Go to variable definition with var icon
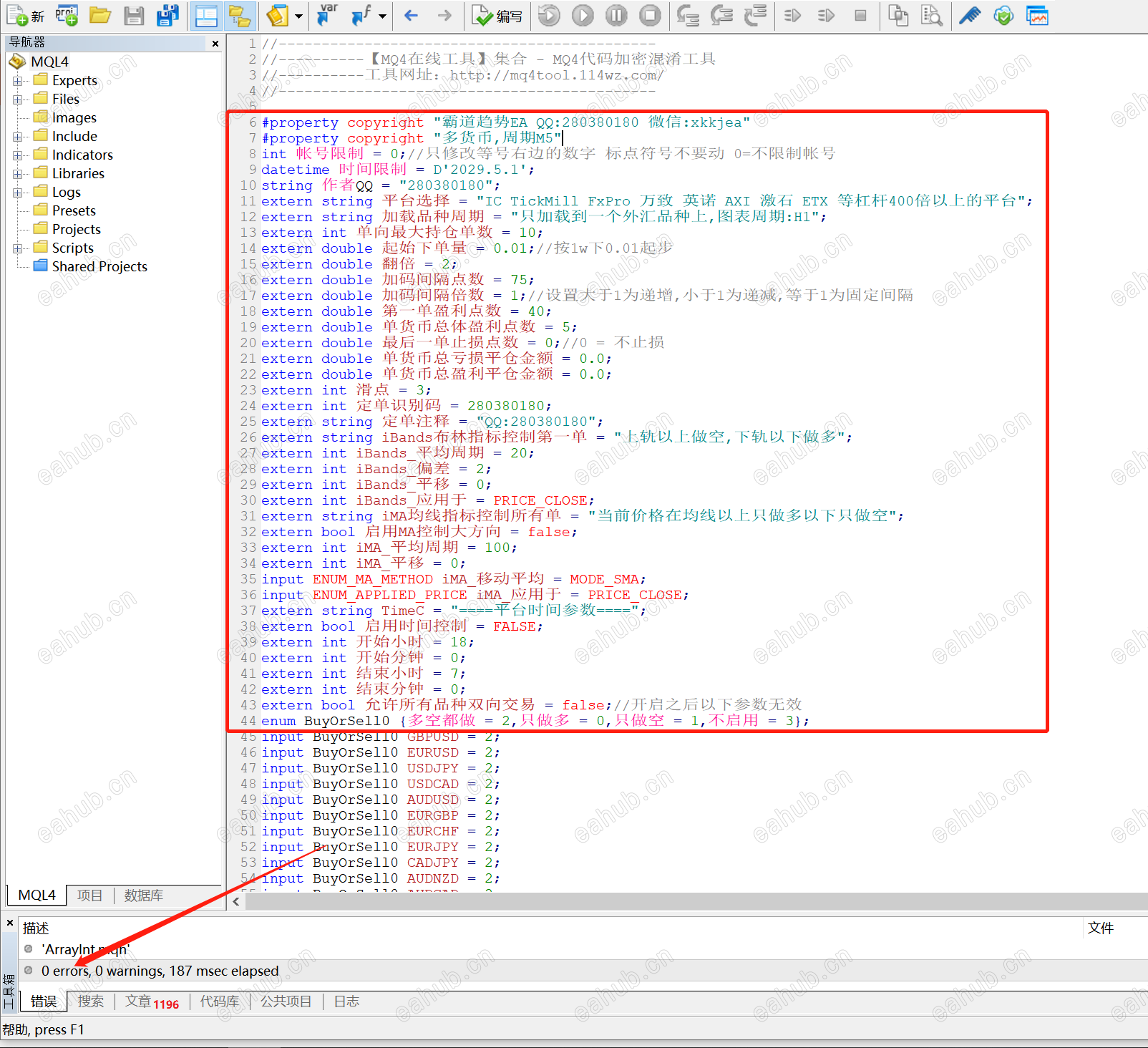Viewport: 1148px width, 1048px height. click(x=326, y=16)
